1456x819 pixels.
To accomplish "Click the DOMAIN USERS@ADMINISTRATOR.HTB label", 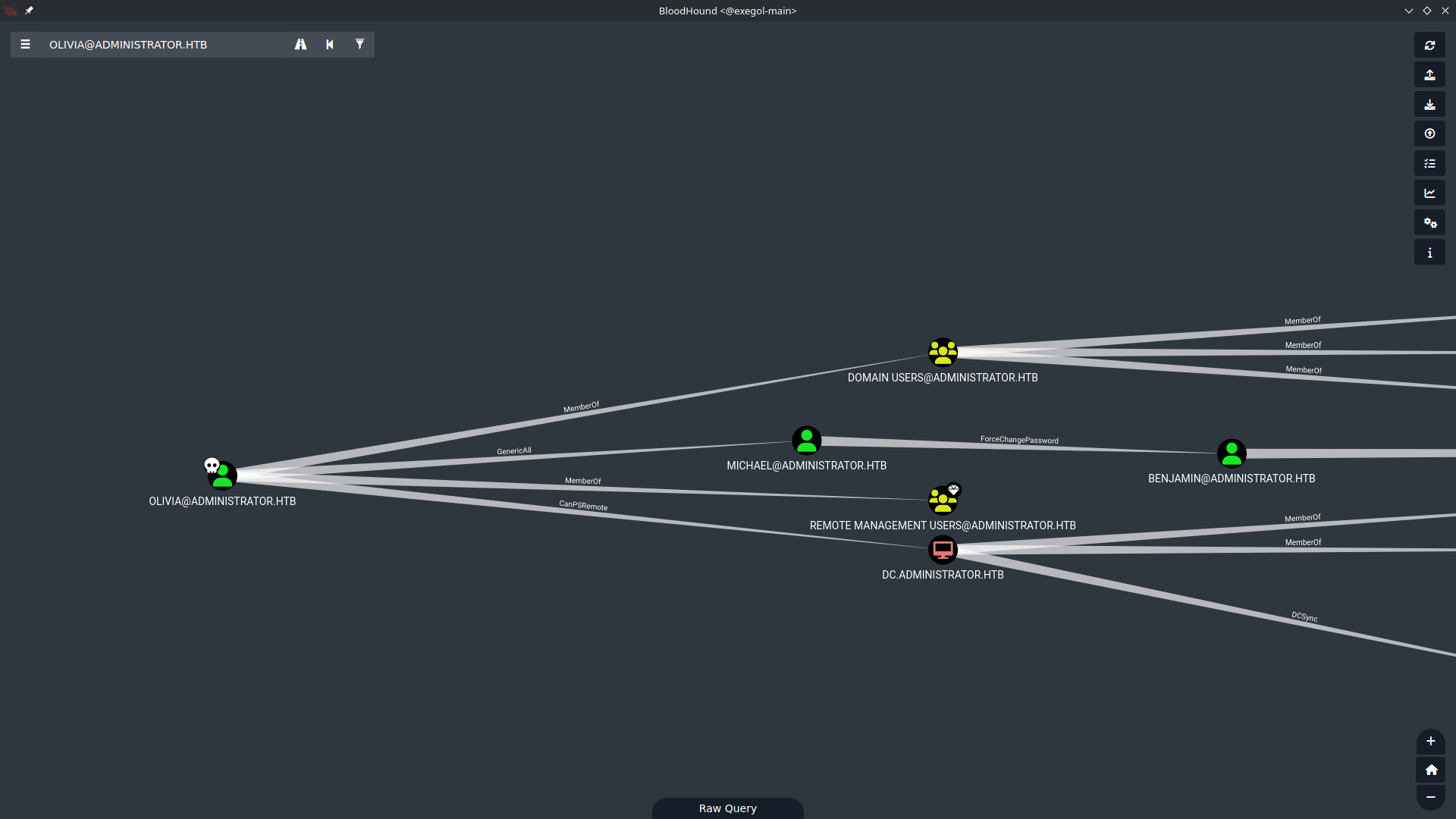I will (x=943, y=378).
